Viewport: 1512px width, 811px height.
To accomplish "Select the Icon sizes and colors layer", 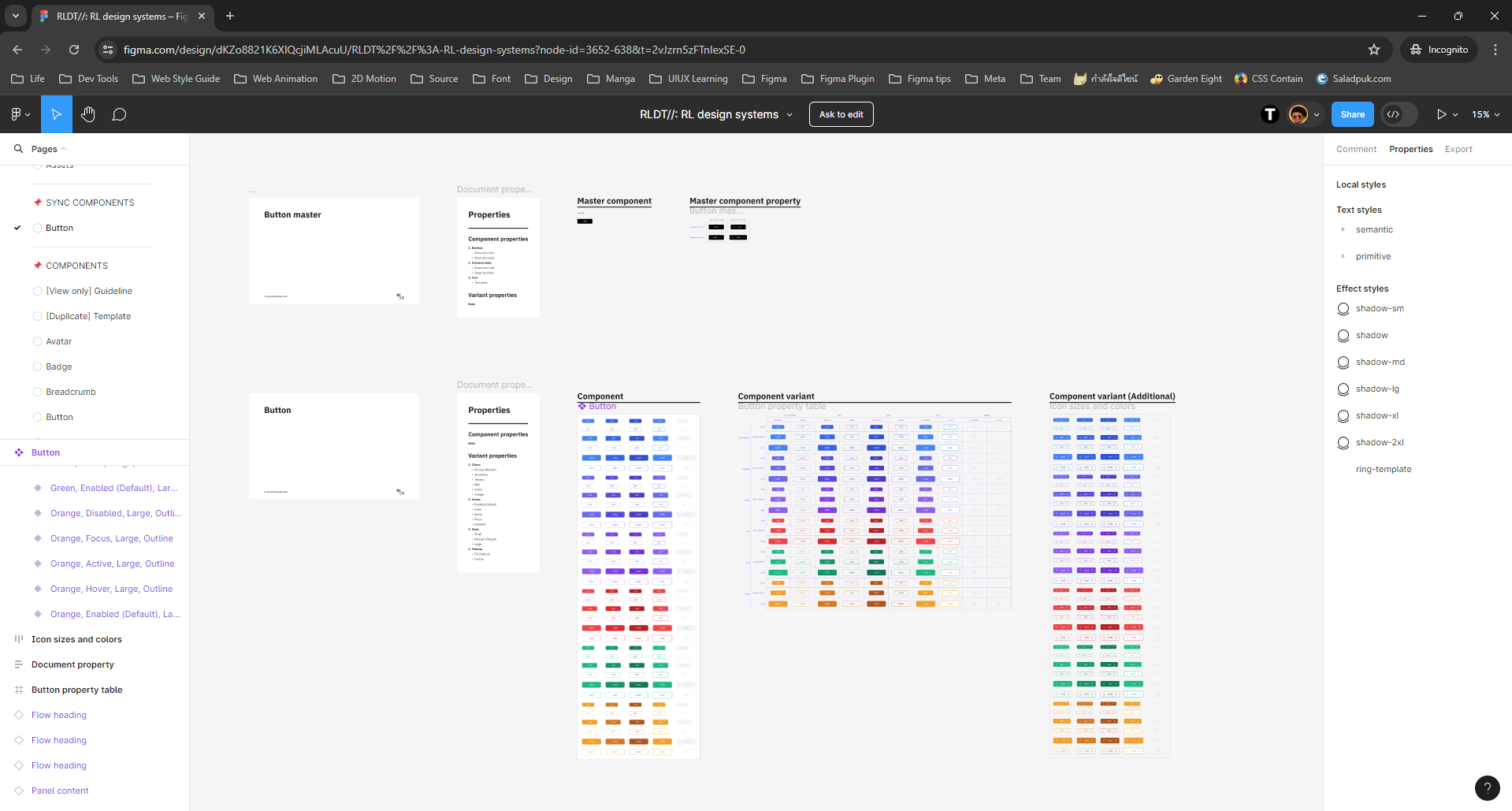I will click(x=76, y=639).
